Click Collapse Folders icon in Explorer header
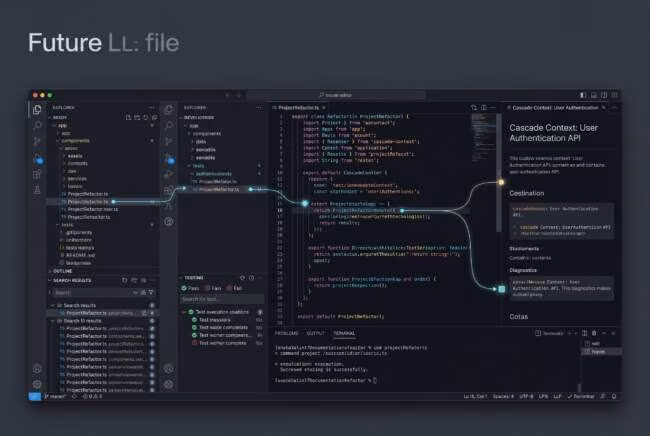The height and width of the screenshot is (436, 650). (x=154, y=118)
